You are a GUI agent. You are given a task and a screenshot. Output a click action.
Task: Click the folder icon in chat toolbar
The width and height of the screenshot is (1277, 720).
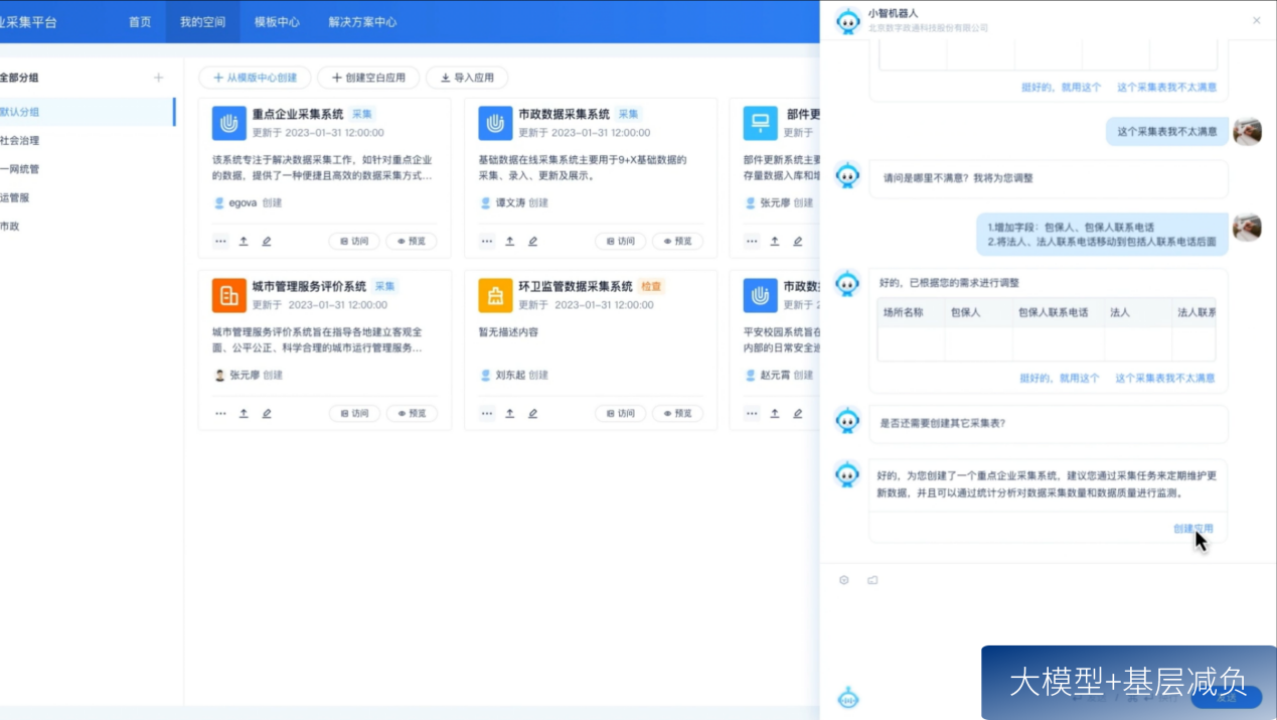click(872, 580)
